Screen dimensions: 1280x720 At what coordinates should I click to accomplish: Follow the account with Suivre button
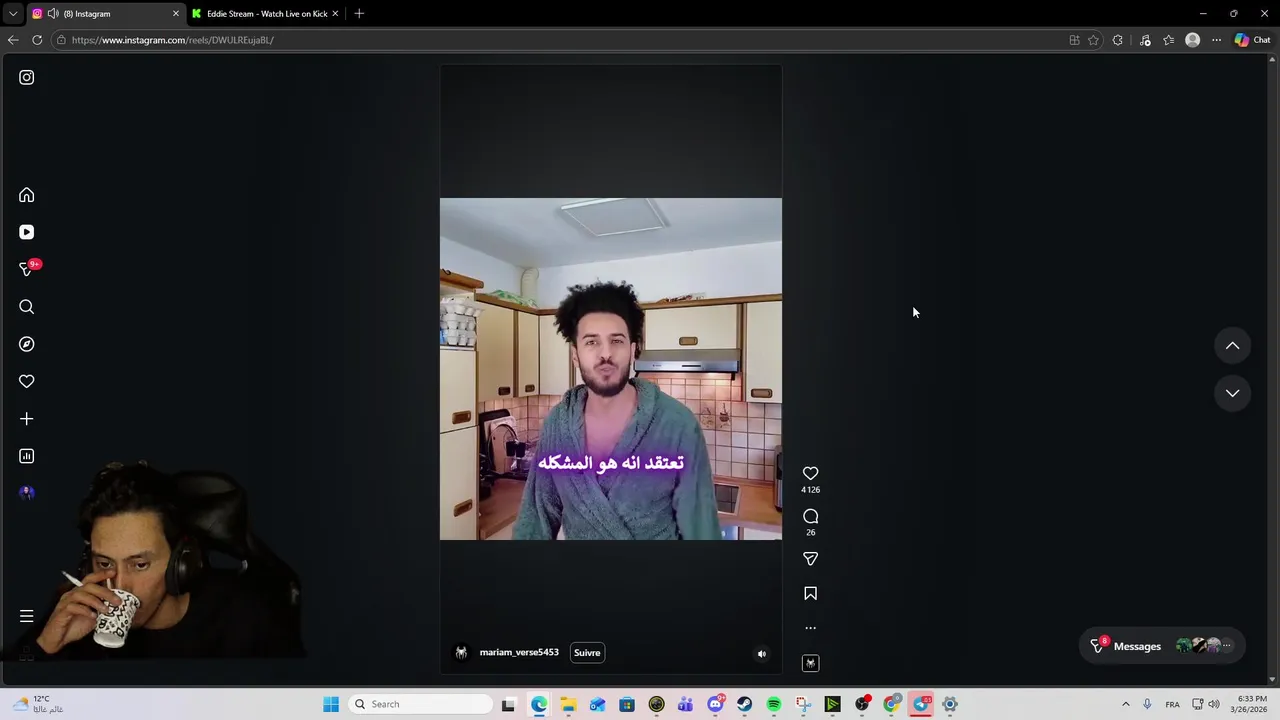587,653
